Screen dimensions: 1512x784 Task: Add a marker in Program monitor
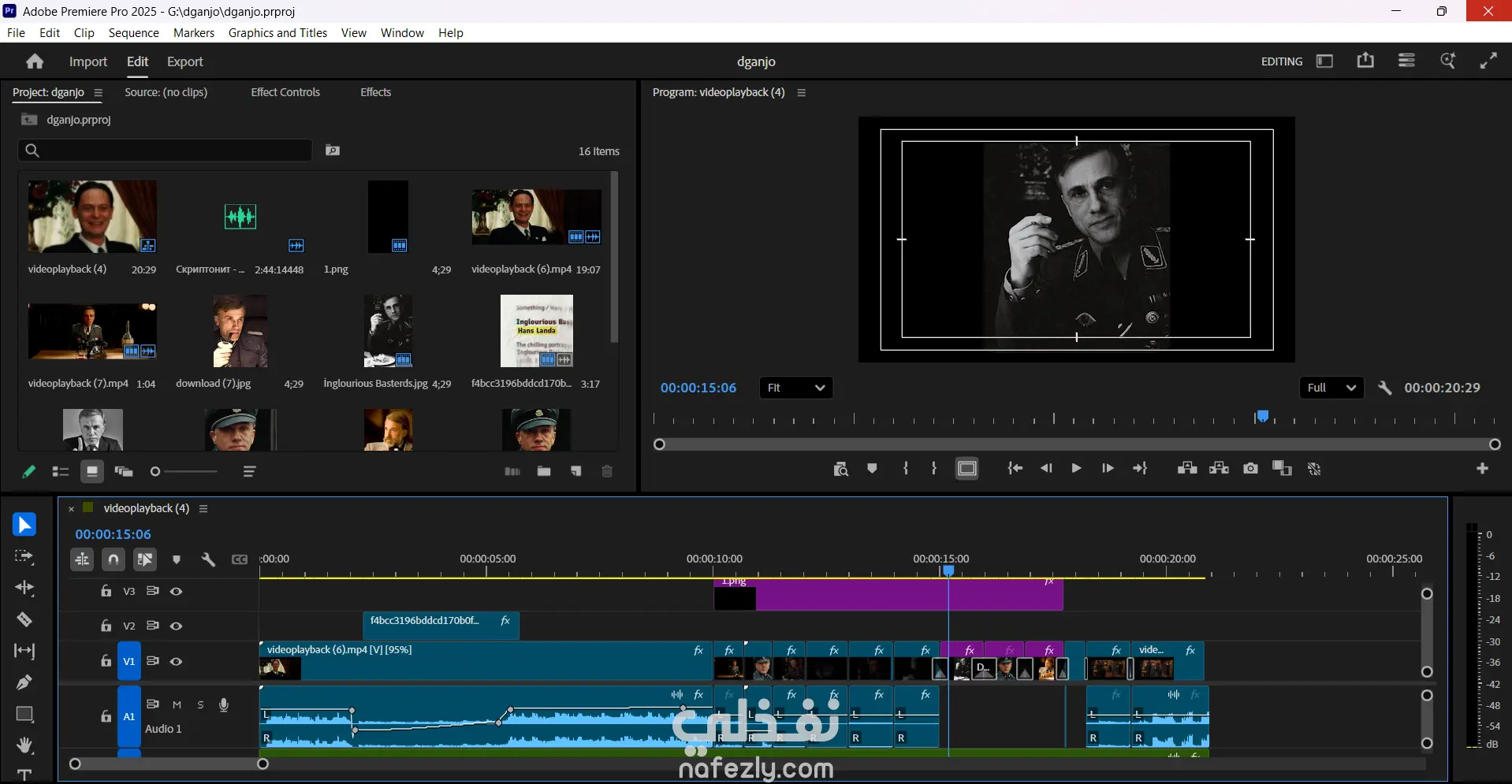(x=872, y=469)
